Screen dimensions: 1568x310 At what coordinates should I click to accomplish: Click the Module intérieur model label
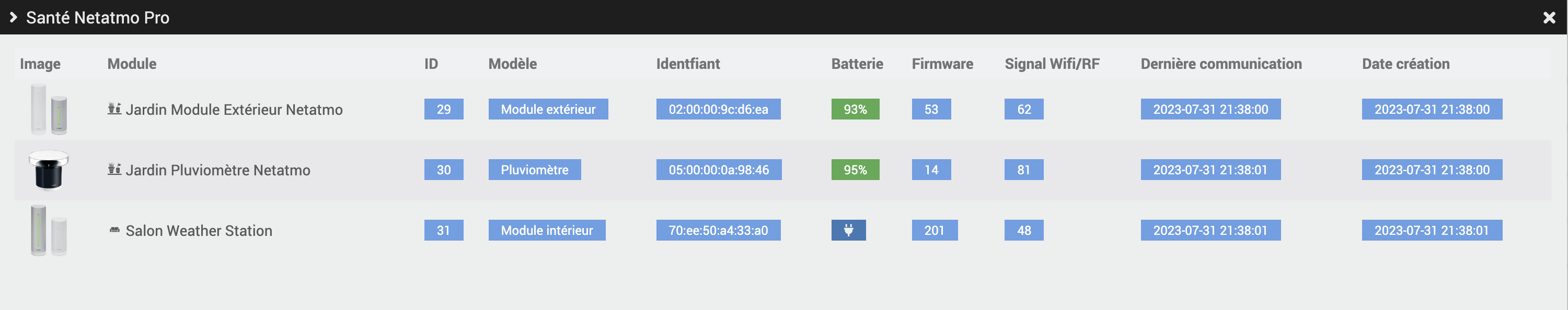tap(546, 230)
